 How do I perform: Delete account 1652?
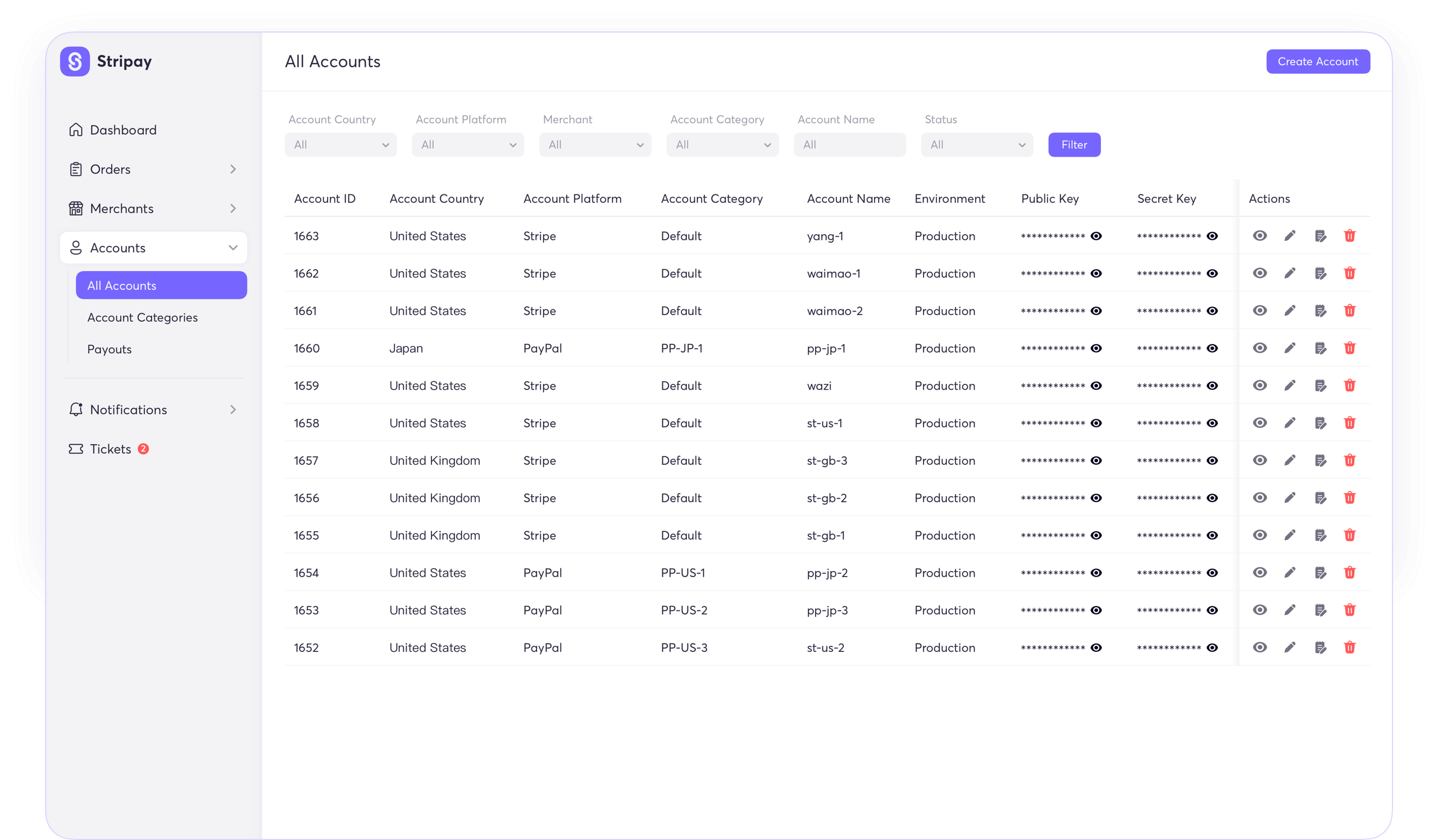point(1350,647)
